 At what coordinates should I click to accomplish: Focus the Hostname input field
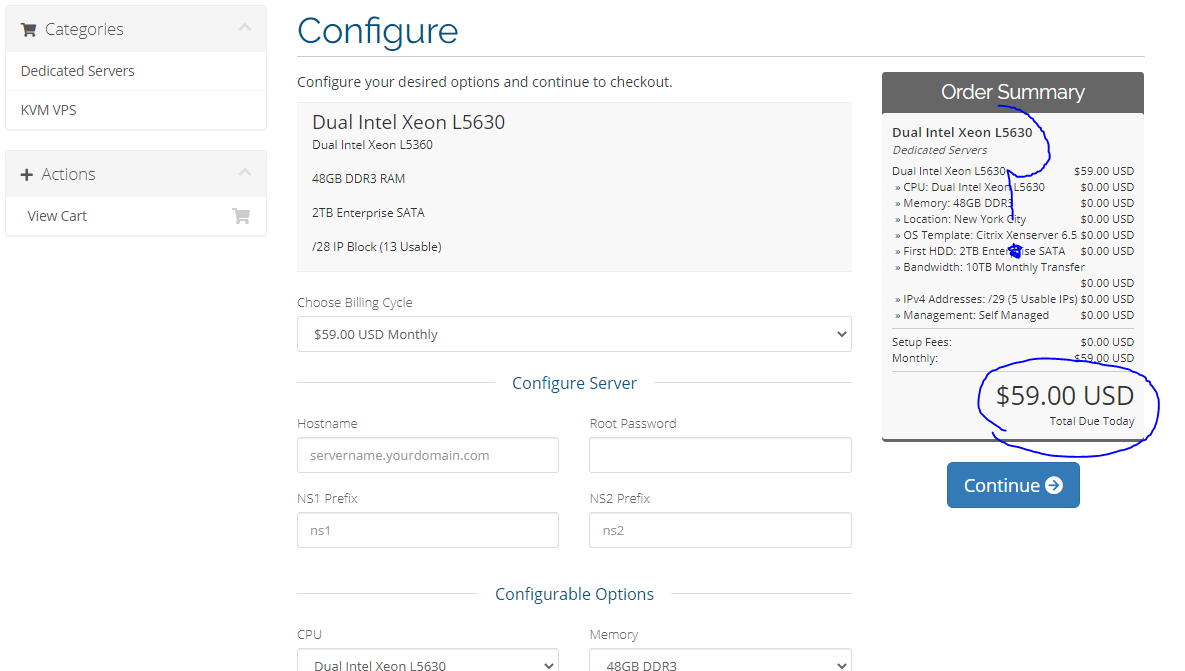(x=428, y=455)
